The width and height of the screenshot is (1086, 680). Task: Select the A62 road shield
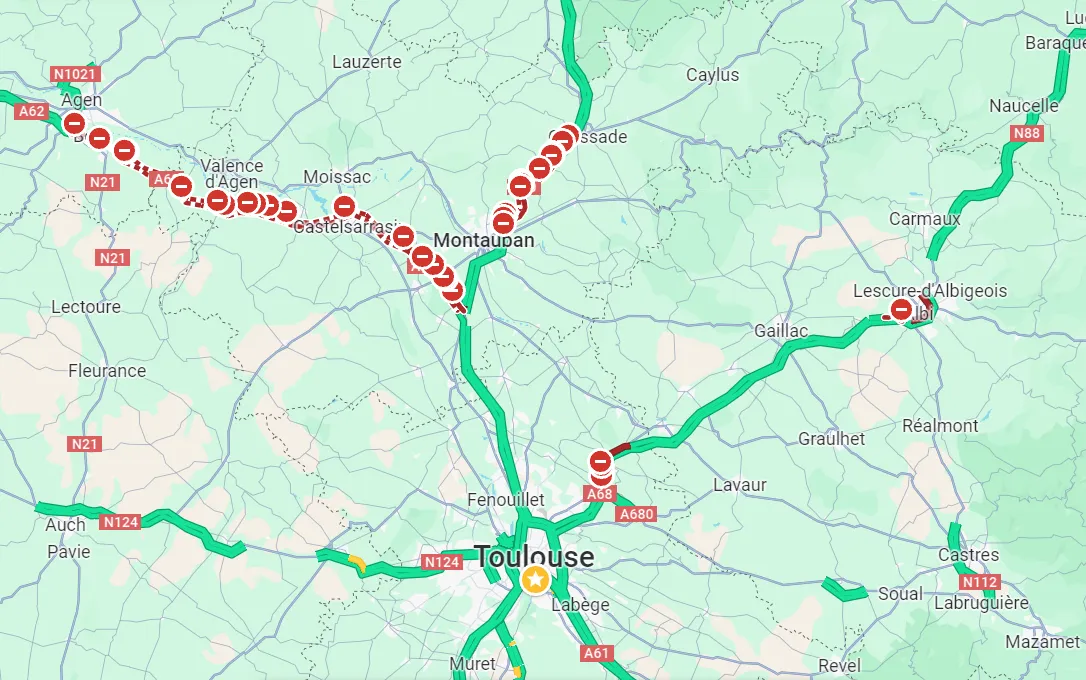(32, 111)
